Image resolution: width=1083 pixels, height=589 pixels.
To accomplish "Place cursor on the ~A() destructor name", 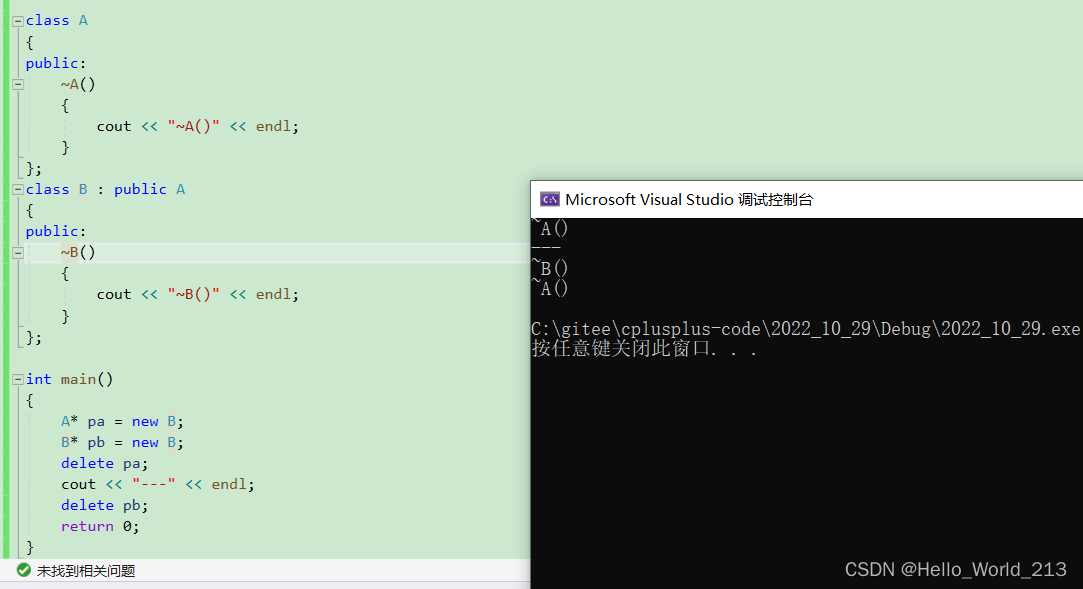I will (x=78, y=84).
